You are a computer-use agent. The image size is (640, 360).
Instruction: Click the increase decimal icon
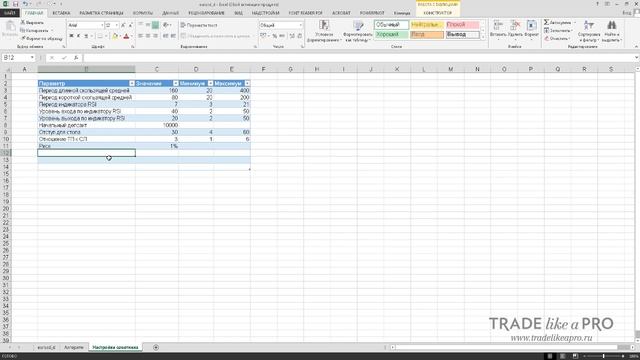pos(292,36)
